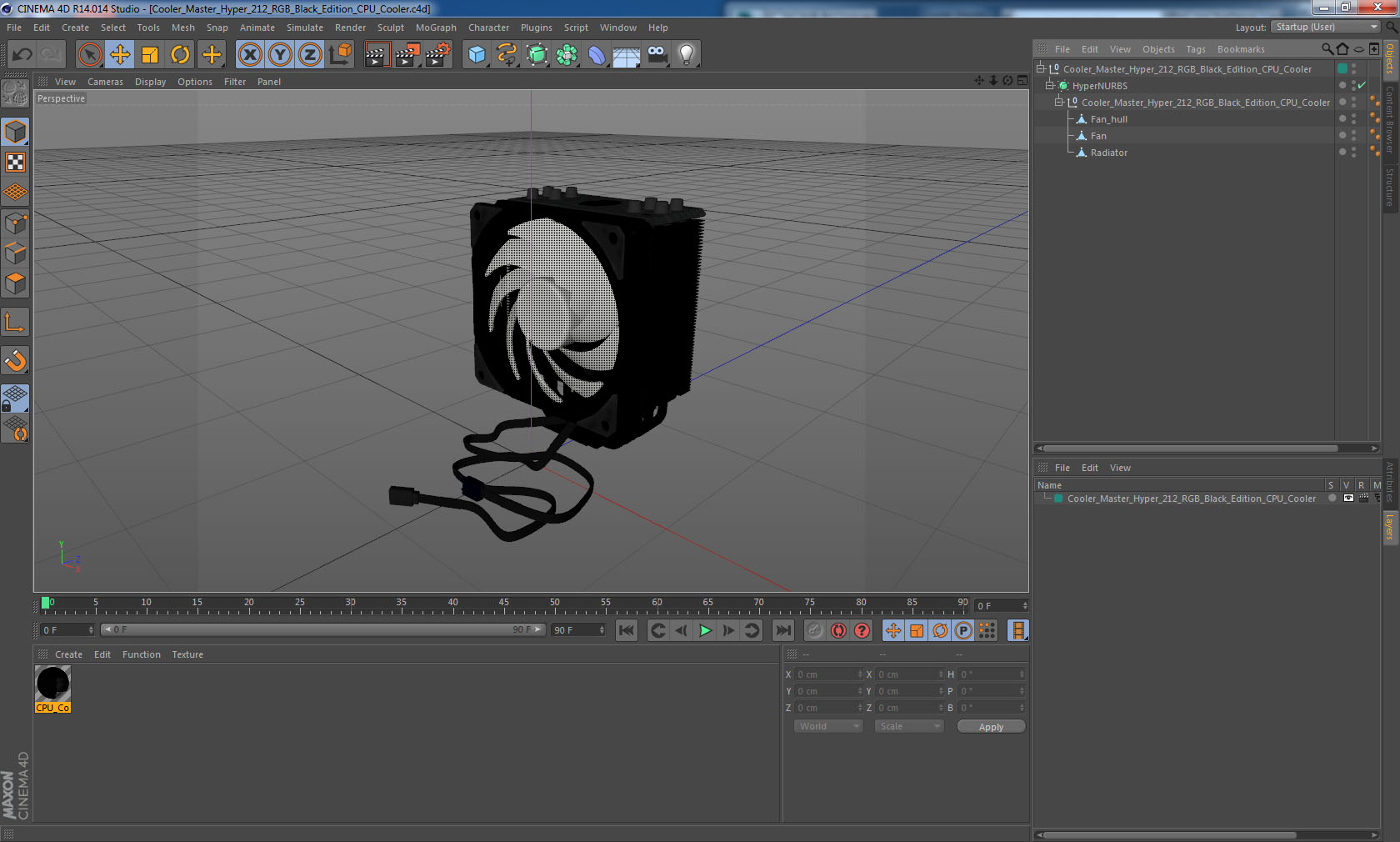The width and height of the screenshot is (1400, 842).
Task: Select the Scale tool
Action: pyautogui.click(x=150, y=55)
